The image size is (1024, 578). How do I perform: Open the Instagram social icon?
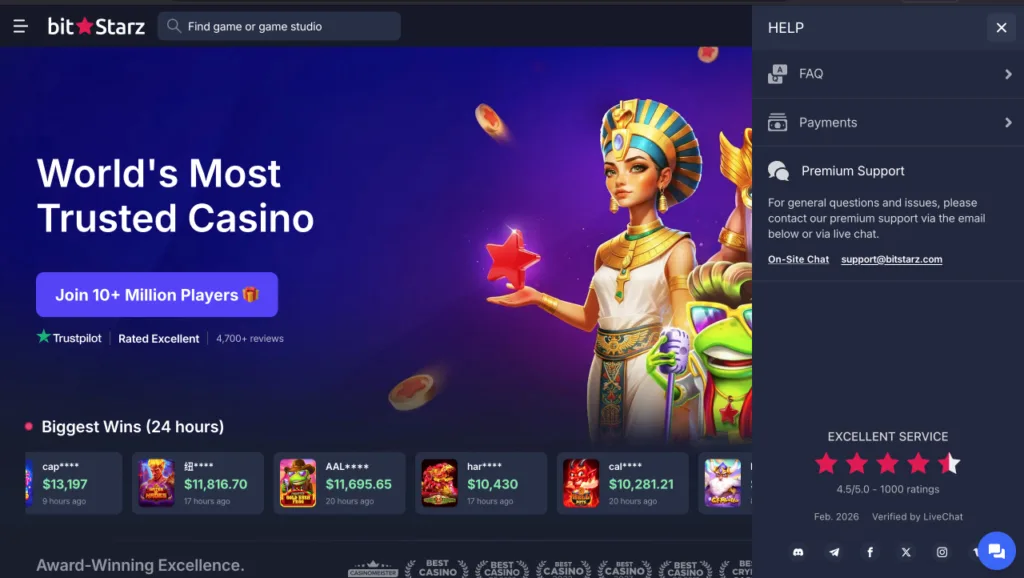pos(942,552)
